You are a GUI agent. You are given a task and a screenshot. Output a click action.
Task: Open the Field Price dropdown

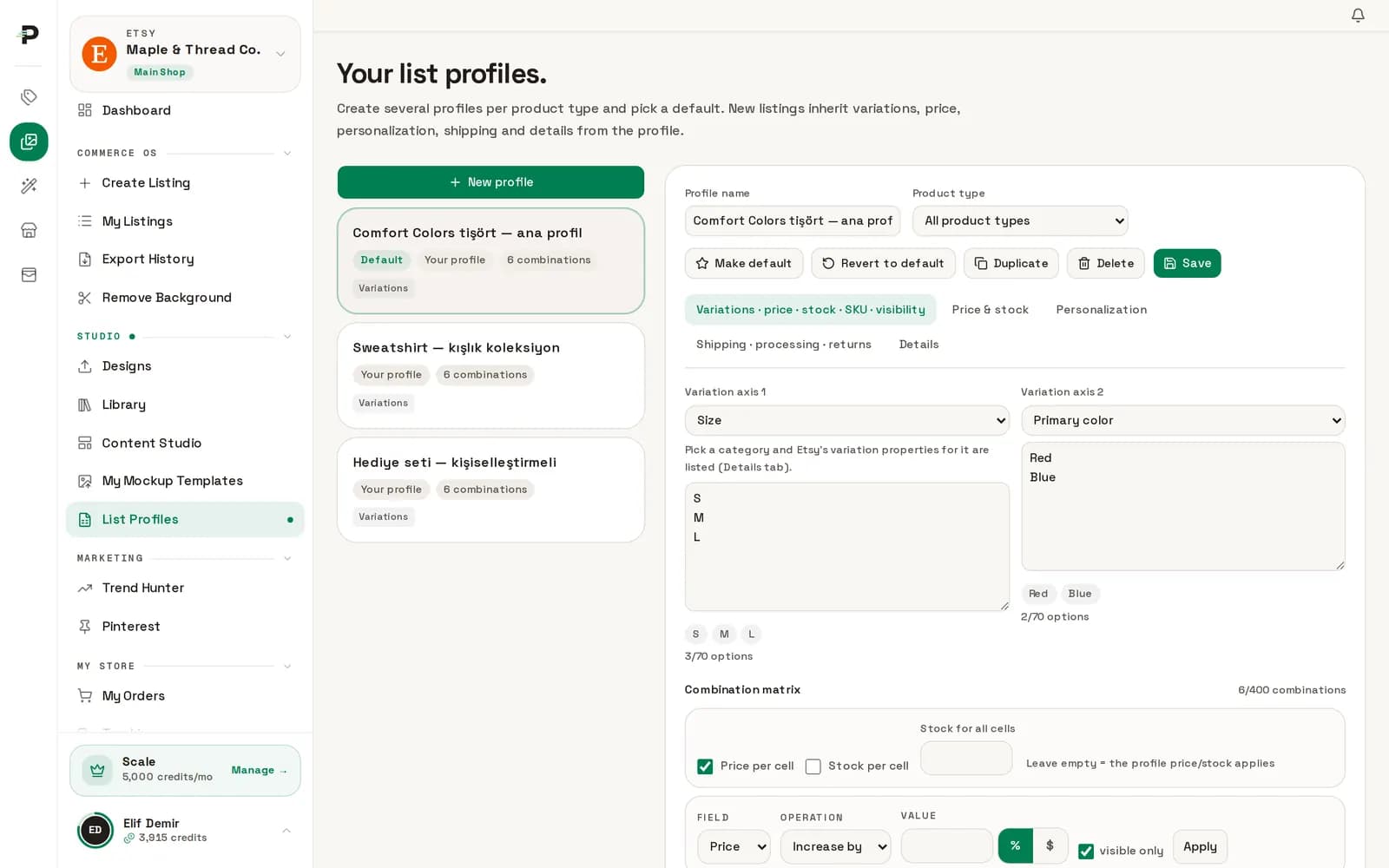(x=734, y=846)
